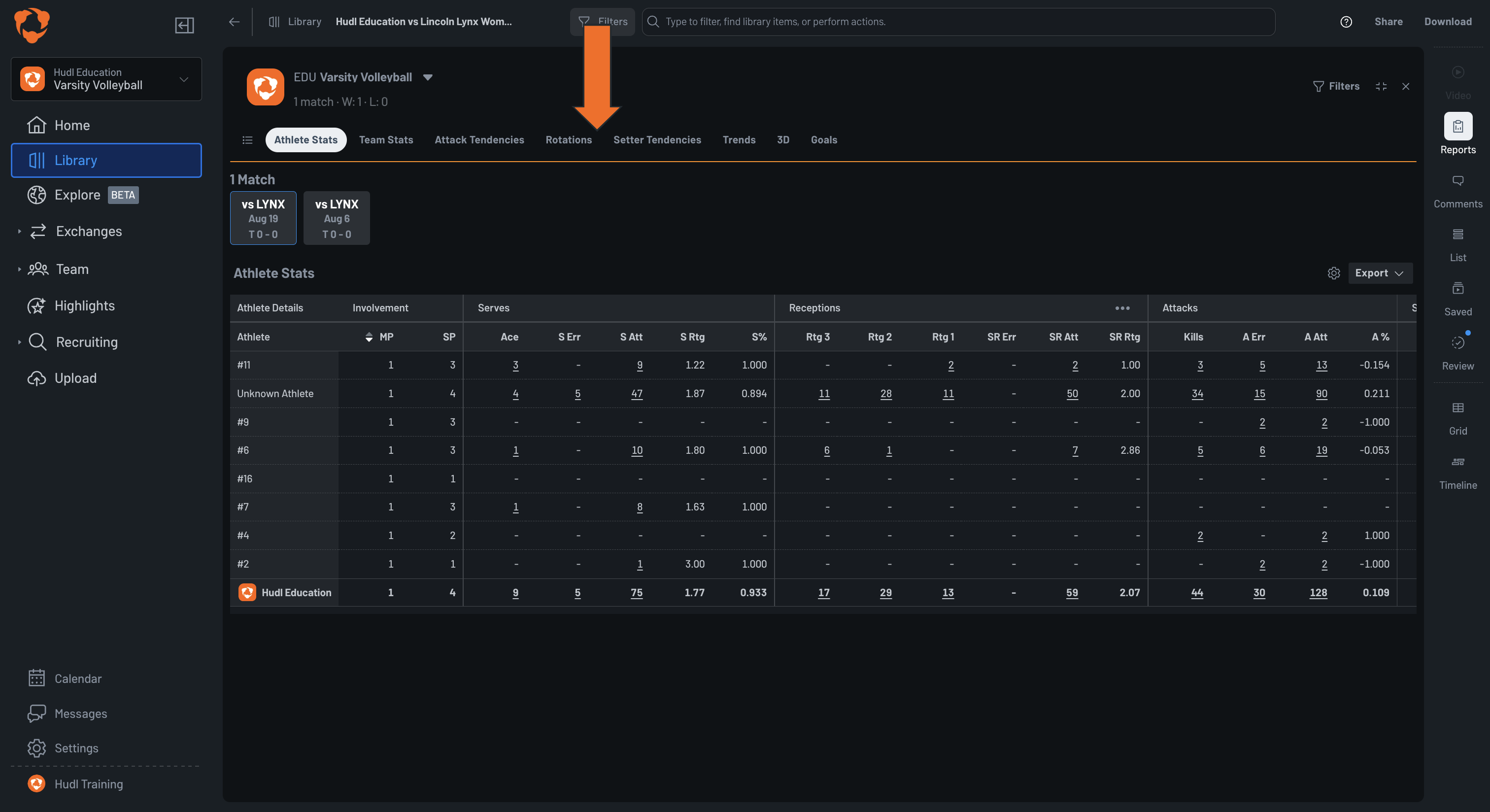Open Athlete Stats table settings gear
1490x812 pixels.
pyautogui.click(x=1333, y=273)
